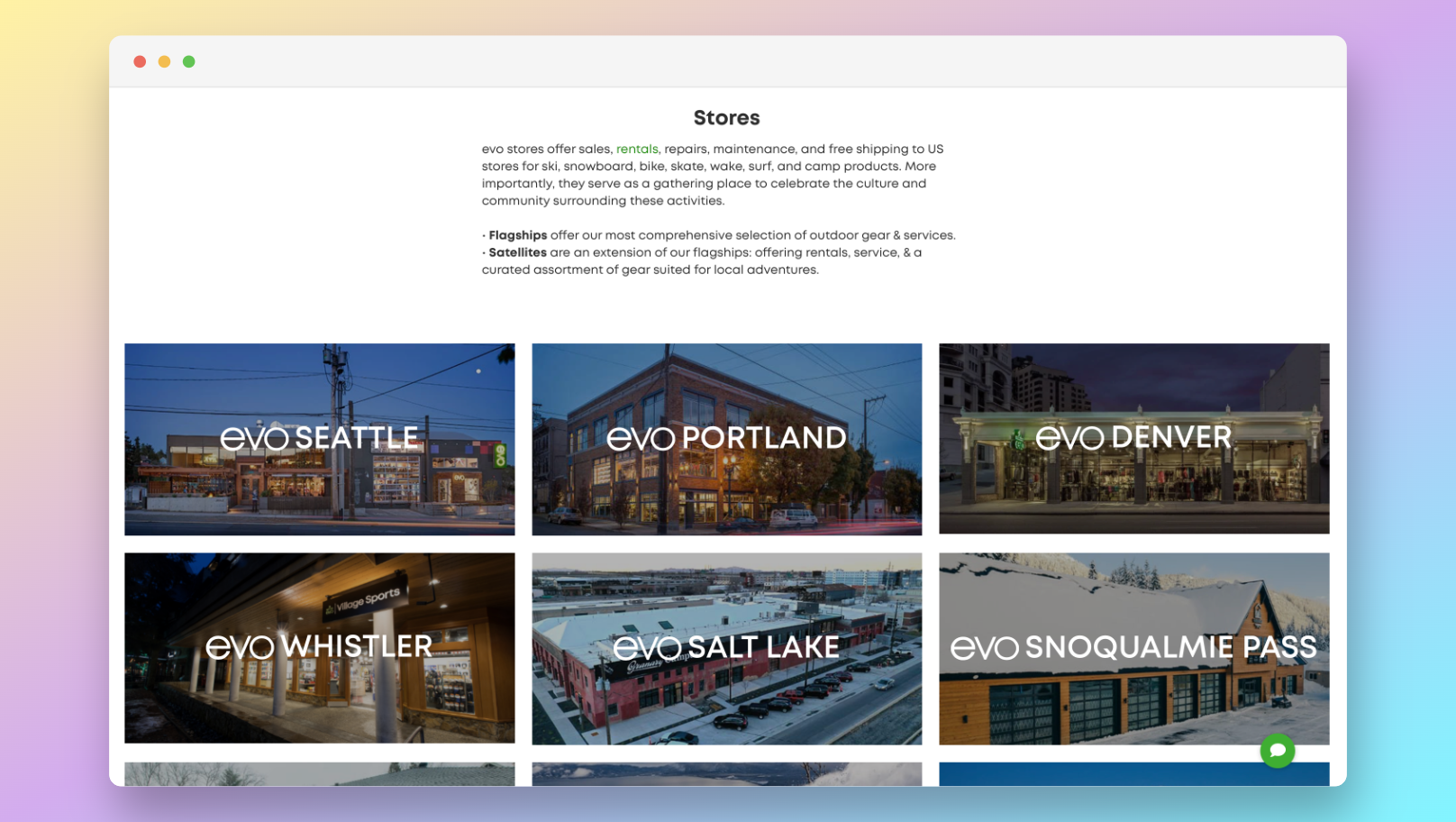The height and width of the screenshot is (822, 1456).
Task: Click the green maximize window button
Action: point(189,61)
